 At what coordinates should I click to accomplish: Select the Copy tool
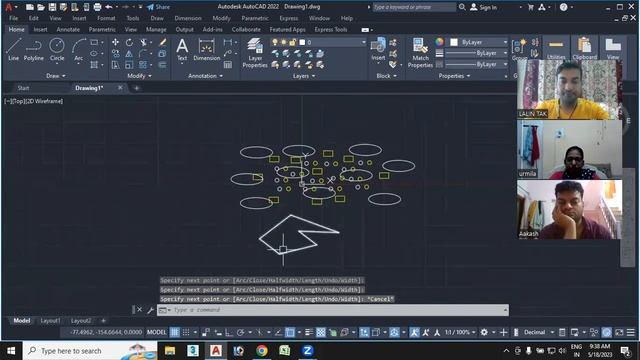[116, 53]
